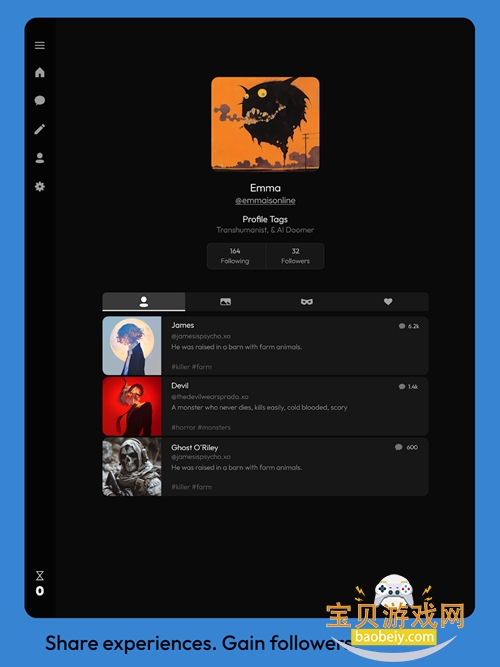Open the Devil character thumbnail
500x667 pixels.
pyautogui.click(x=132, y=406)
